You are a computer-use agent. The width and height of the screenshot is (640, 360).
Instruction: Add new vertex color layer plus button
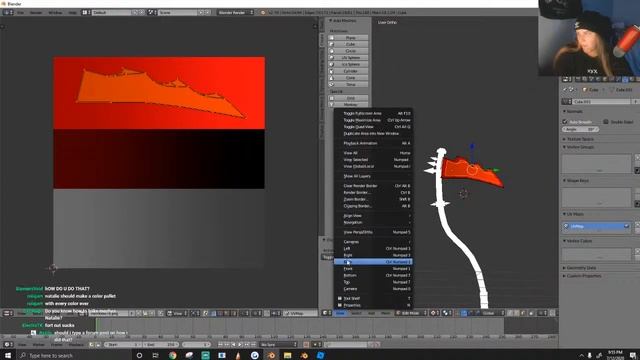pyautogui.click(x=637, y=251)
